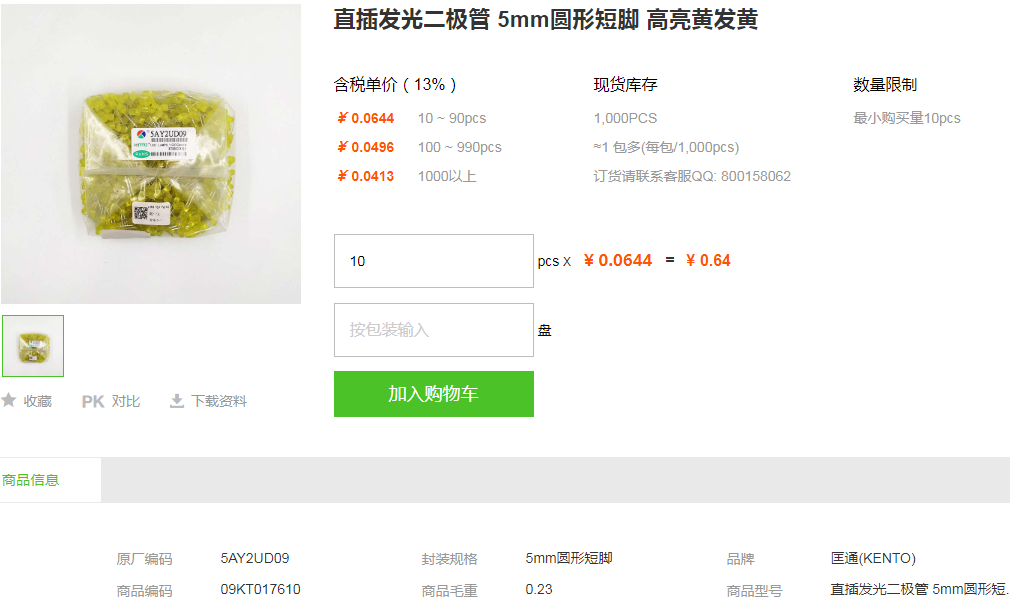The width and height of the screenshot is (1010, 604).
Task: Switch to the 商品信息 tab
Action: point(30,480)
